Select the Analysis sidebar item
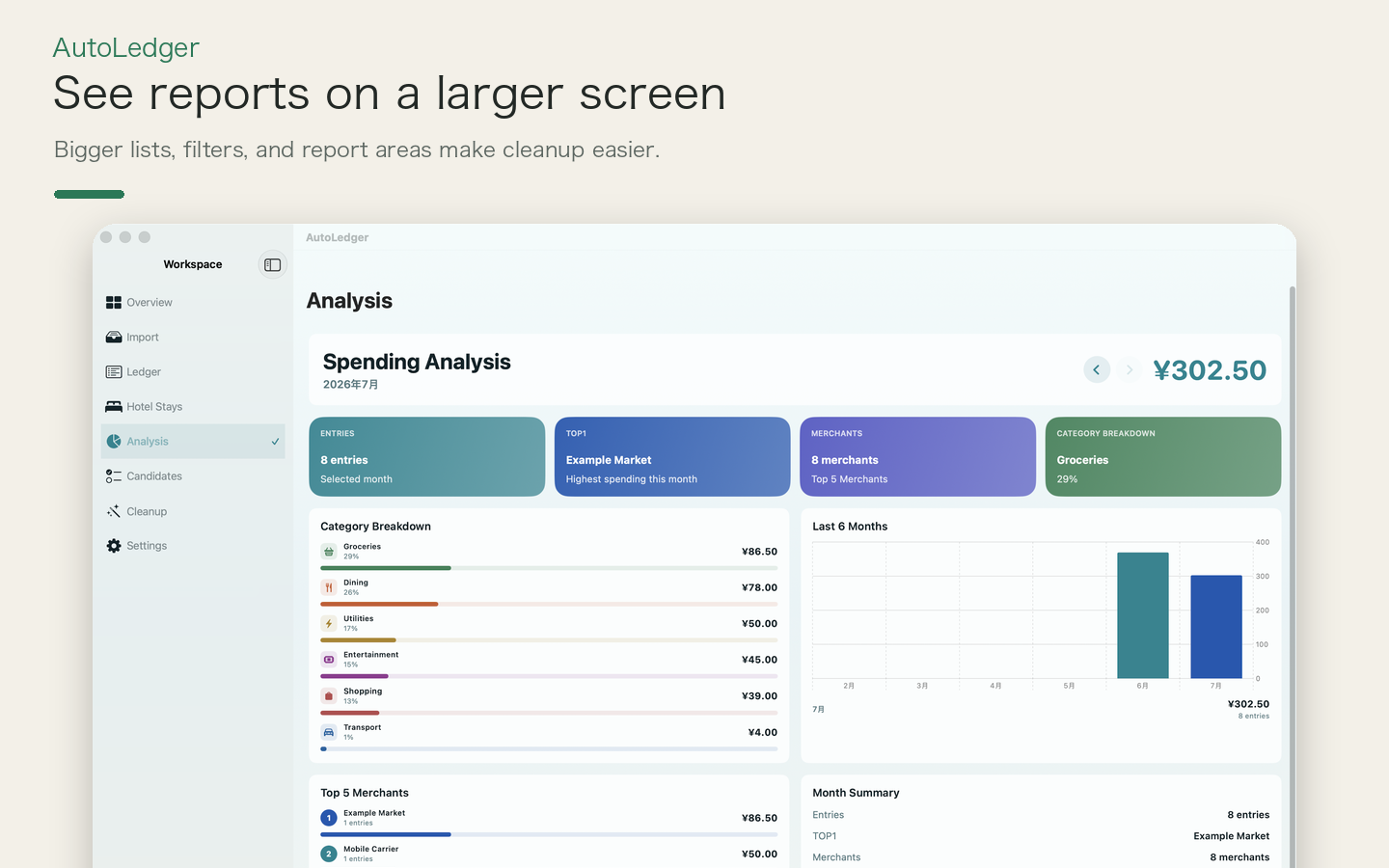The height and width of the screenshot is (868, 1389). click(x=193, y=441)
